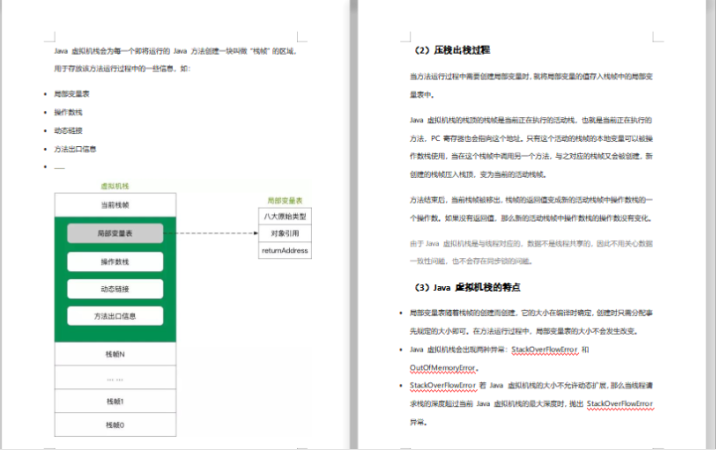Viewport: 720px width, 450px height.
Task: Click the "八大原始类型" table cell
Action: 285,216
